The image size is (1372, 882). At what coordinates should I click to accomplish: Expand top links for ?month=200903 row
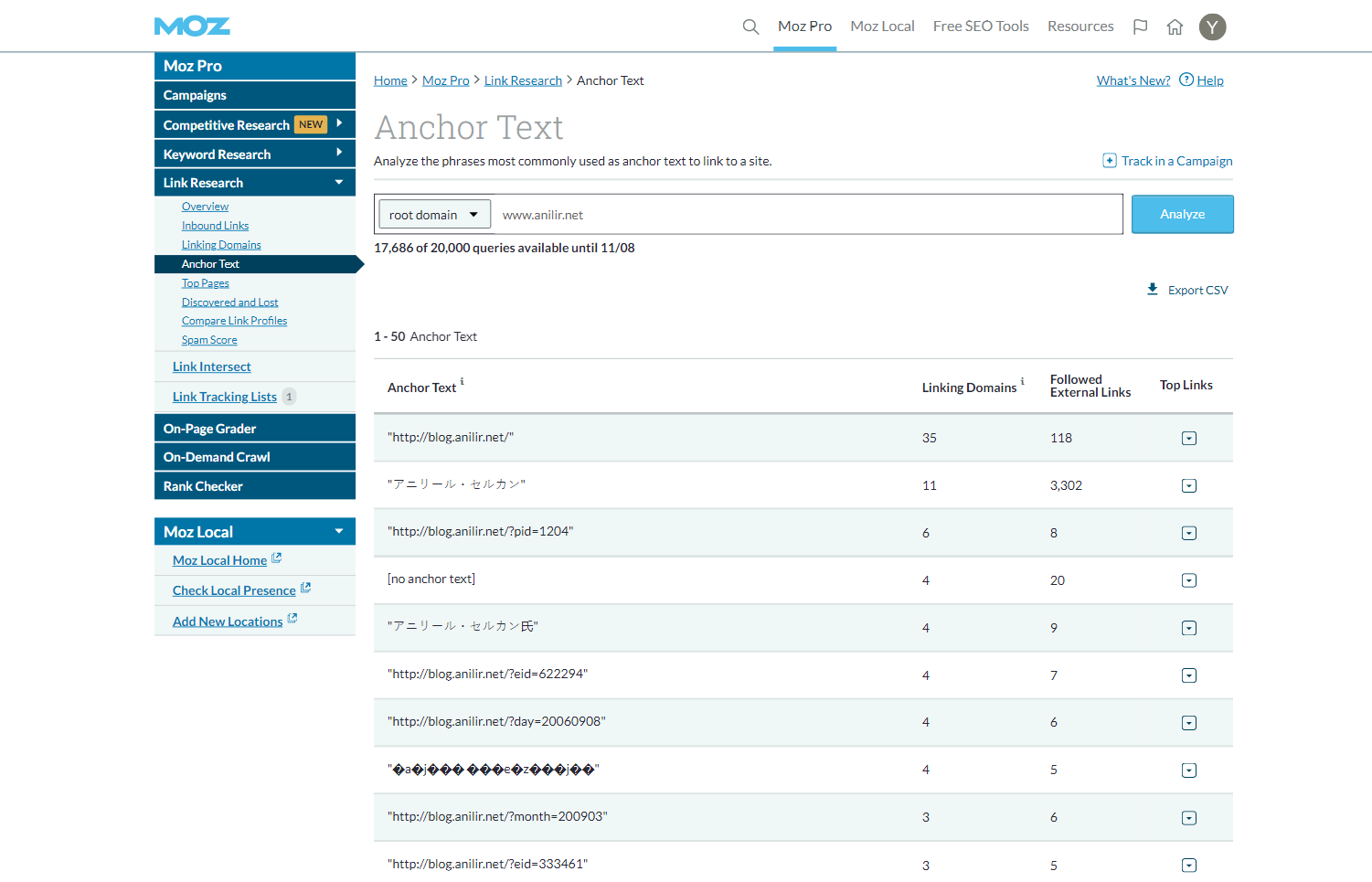[1188, 818]
